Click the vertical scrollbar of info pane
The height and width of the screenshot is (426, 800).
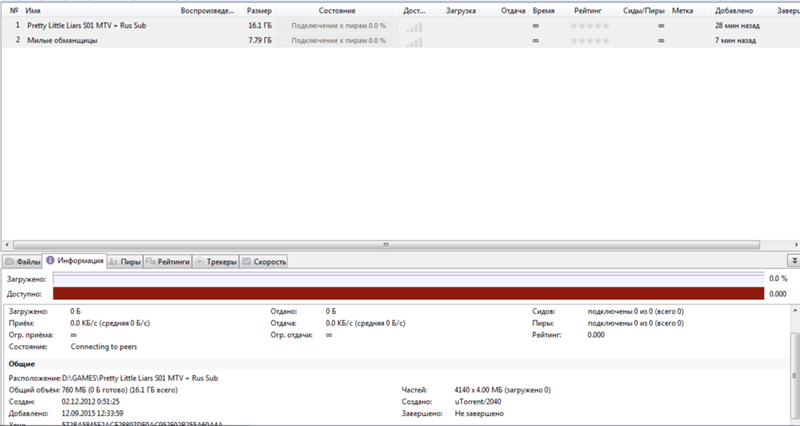click(x=794, y=375)
